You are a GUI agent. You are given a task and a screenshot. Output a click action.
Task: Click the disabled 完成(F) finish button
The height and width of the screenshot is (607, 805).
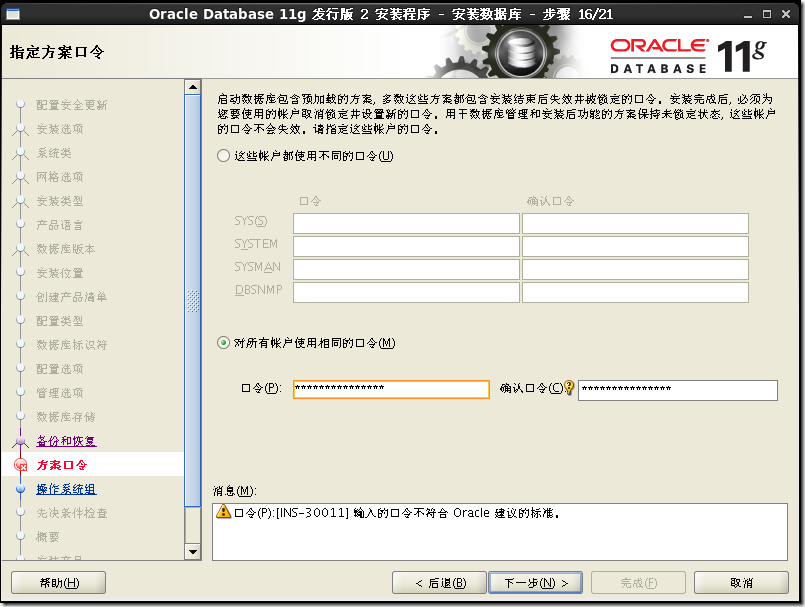click(x=638, y=583)
